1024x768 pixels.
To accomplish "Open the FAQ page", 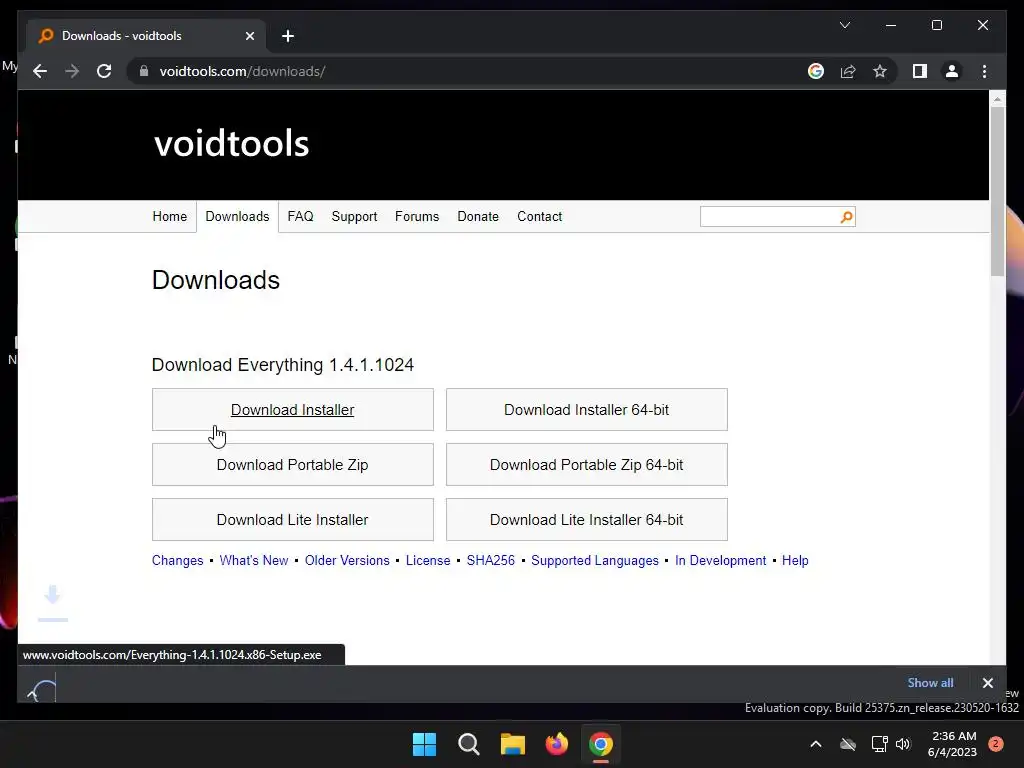I will (x=300, y=216).
